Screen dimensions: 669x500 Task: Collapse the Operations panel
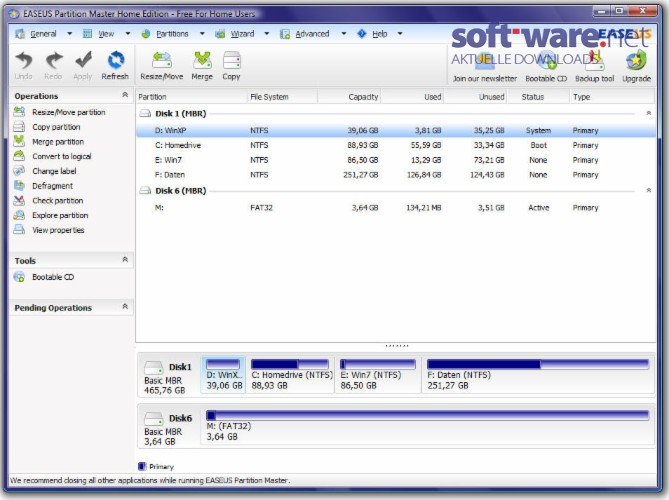(x=125, y=95)
